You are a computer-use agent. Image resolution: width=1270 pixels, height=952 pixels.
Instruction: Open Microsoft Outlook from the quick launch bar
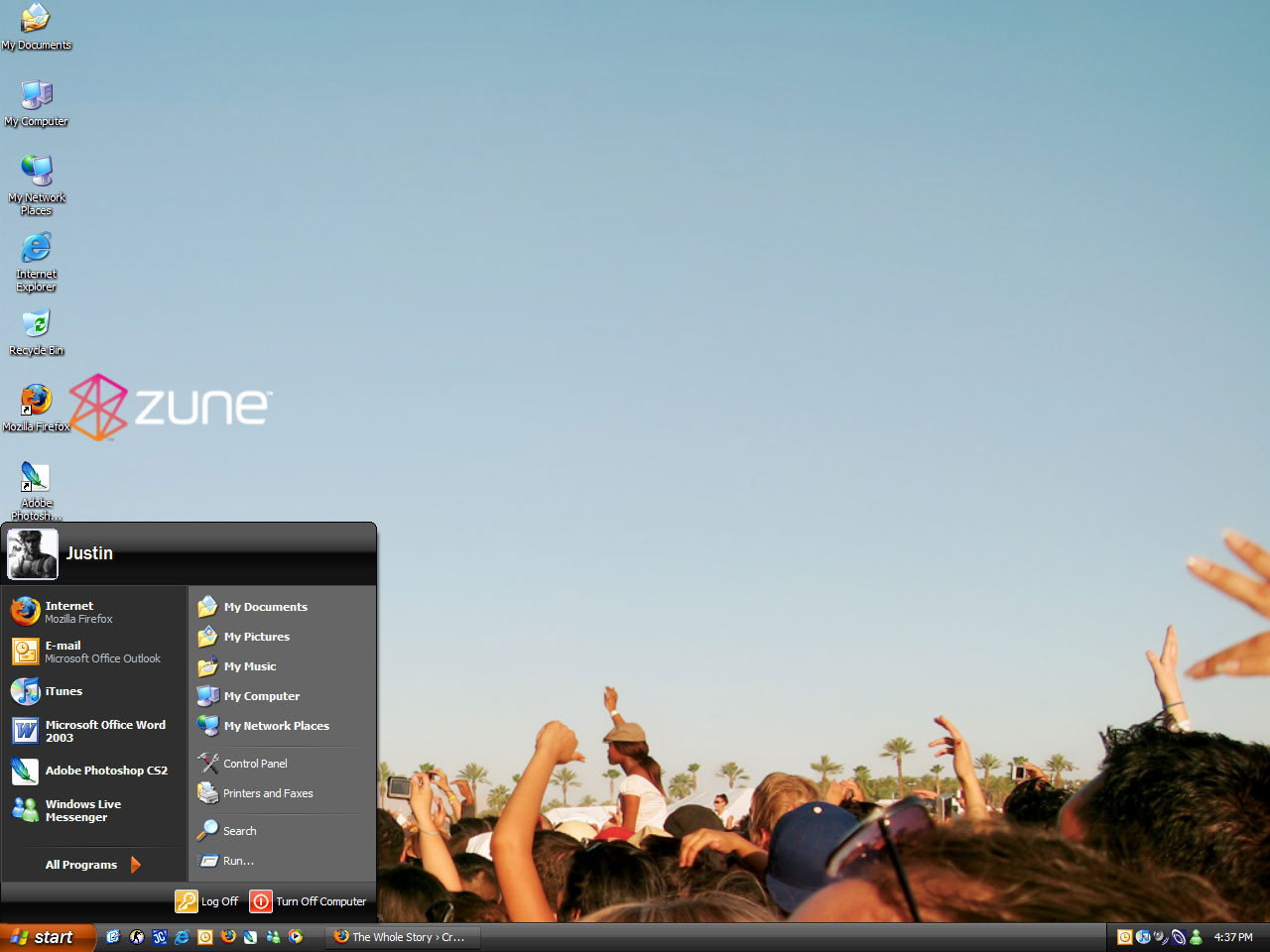(204, 937)
